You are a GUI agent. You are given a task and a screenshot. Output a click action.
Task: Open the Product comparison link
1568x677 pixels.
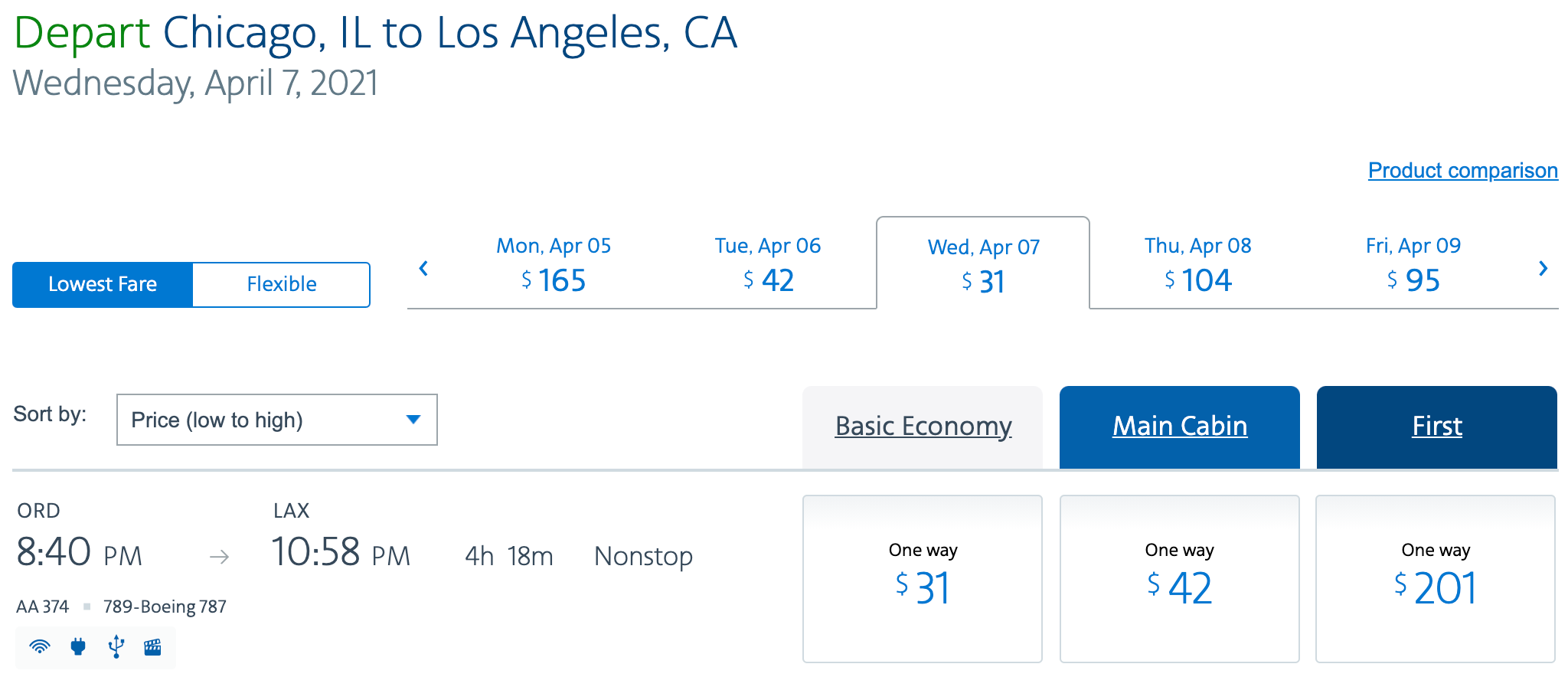pos(1462,170)
